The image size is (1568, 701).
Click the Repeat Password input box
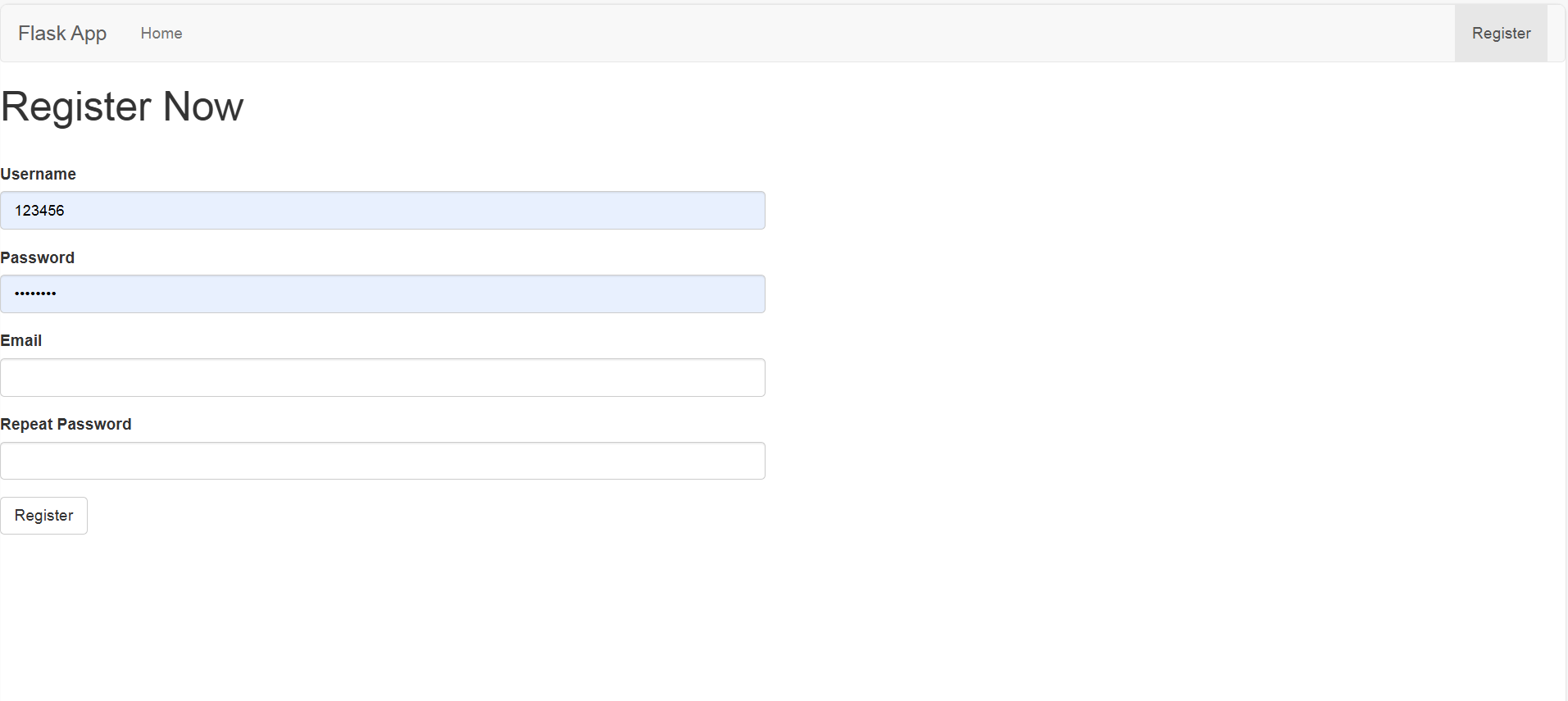coord(382,461)
